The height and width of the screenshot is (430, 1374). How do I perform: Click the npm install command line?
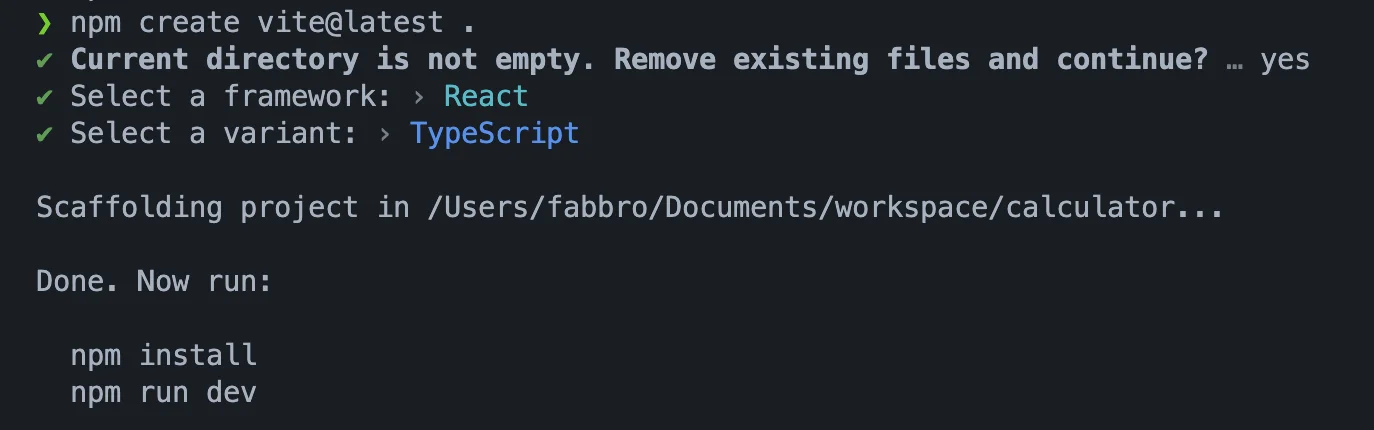coord(164,355)
